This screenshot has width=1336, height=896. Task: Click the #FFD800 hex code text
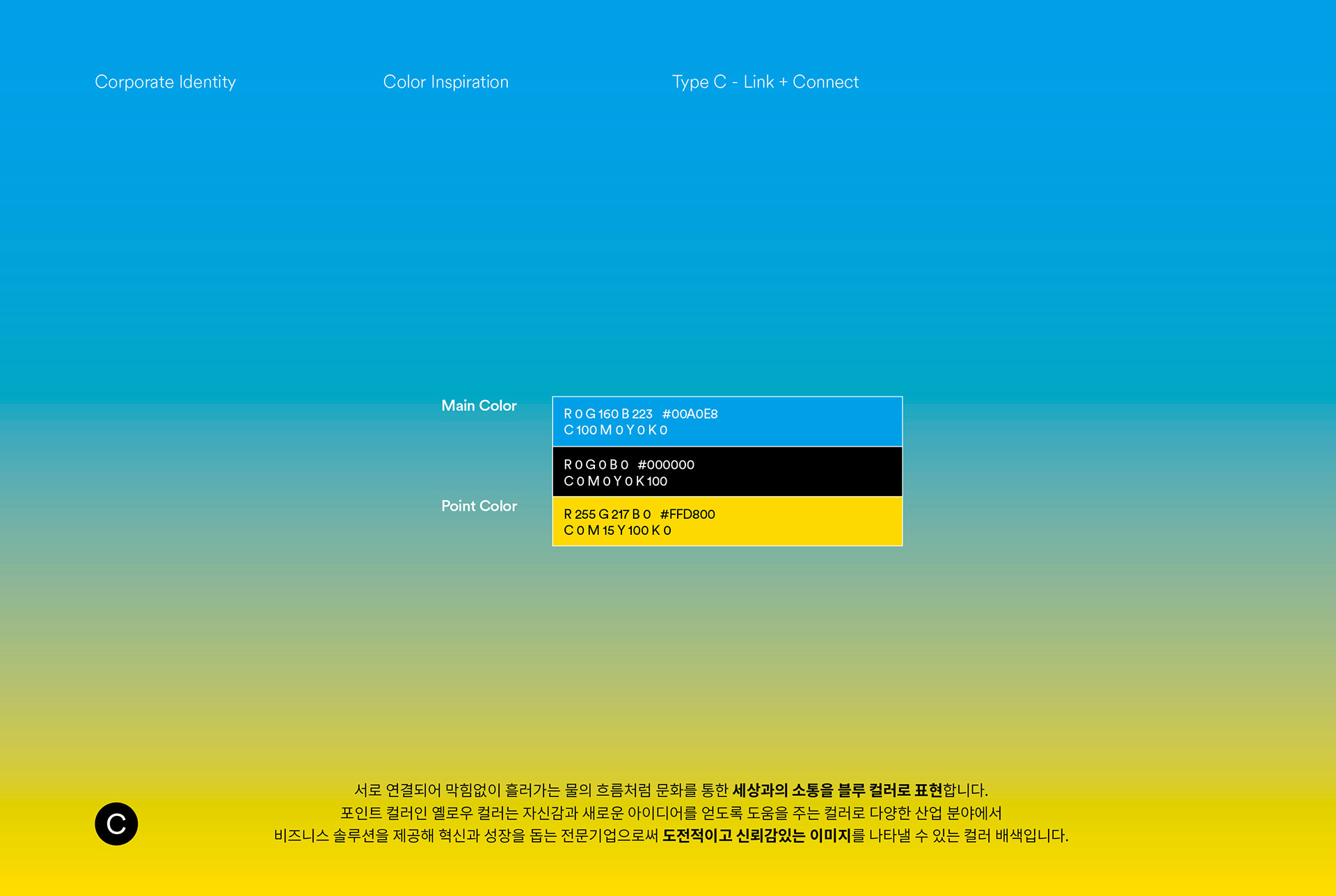click(x=687, y=514)
